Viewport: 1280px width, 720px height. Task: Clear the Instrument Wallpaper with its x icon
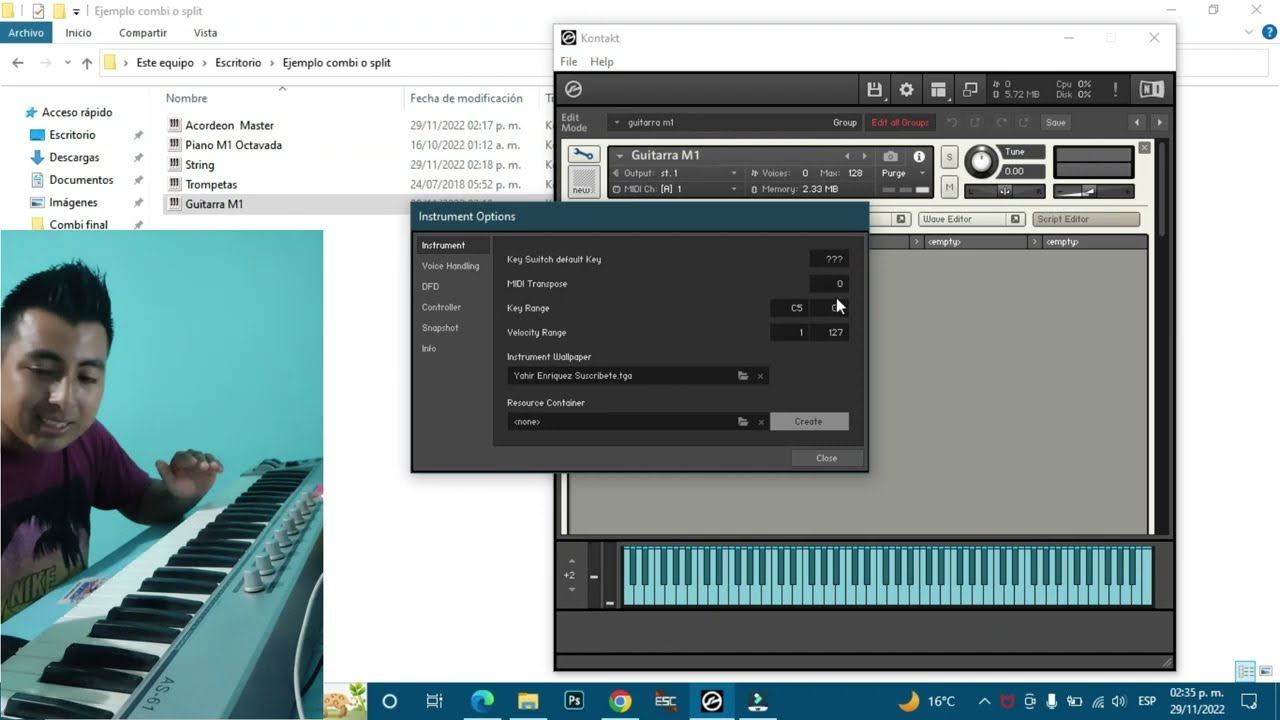point(760,376)
